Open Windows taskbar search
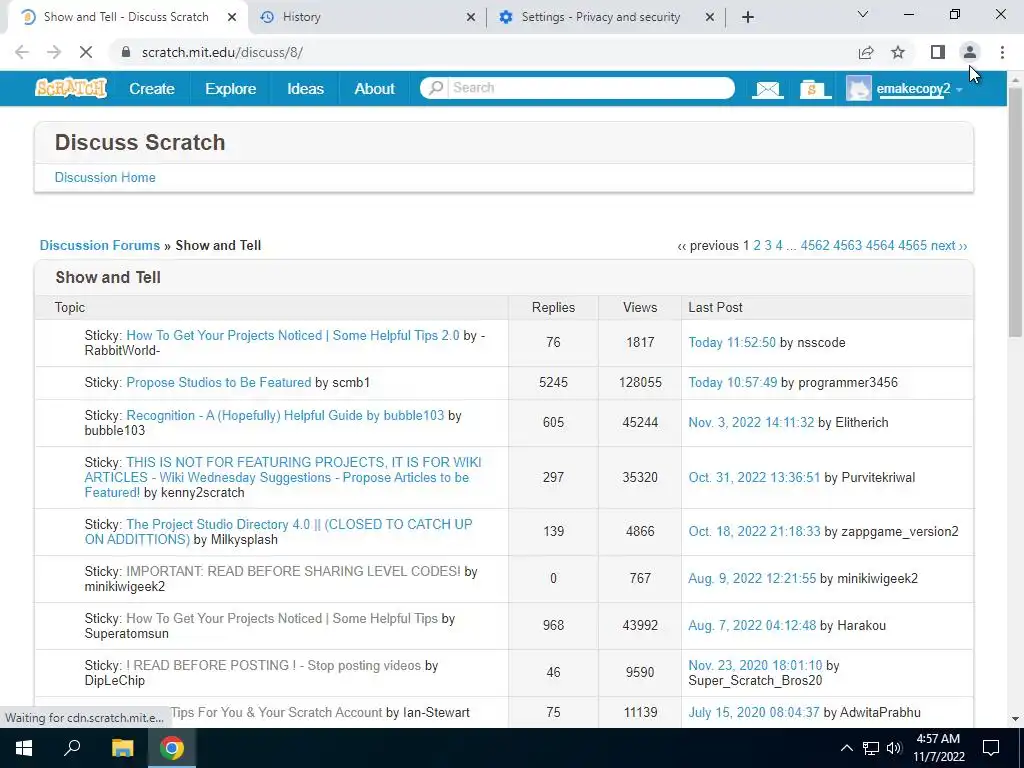This screenshot has height=768, width=1024. tap(72, 748)
